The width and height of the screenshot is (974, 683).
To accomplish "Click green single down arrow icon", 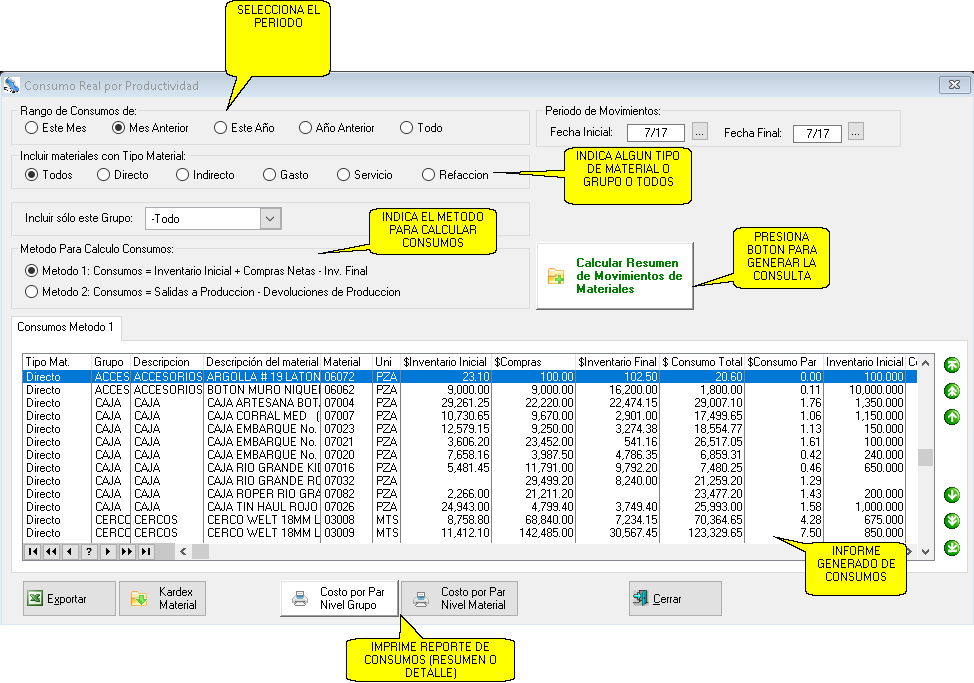I will click(x=951, y=495).
